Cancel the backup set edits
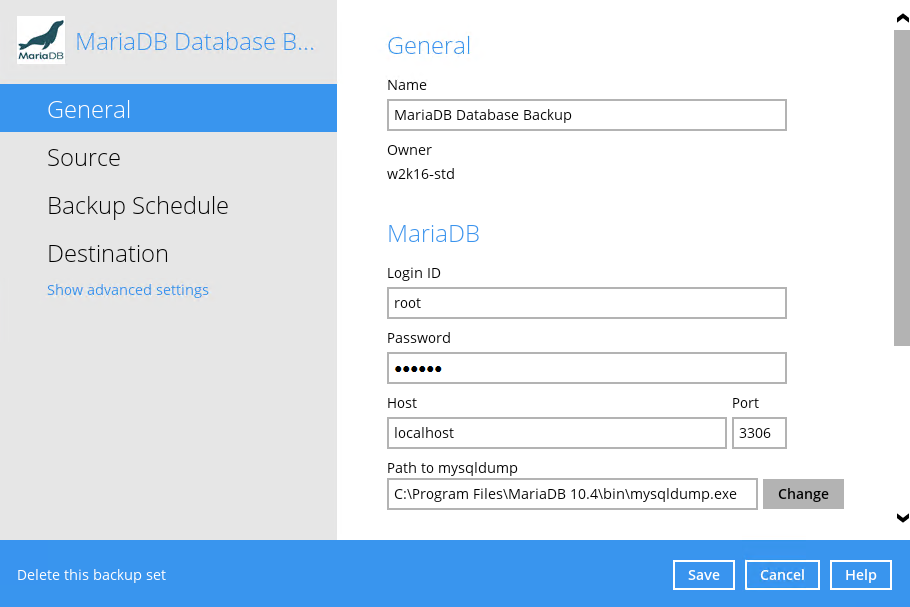The height and width of the screenshot is (607, 910). click(x=782, y=575)
